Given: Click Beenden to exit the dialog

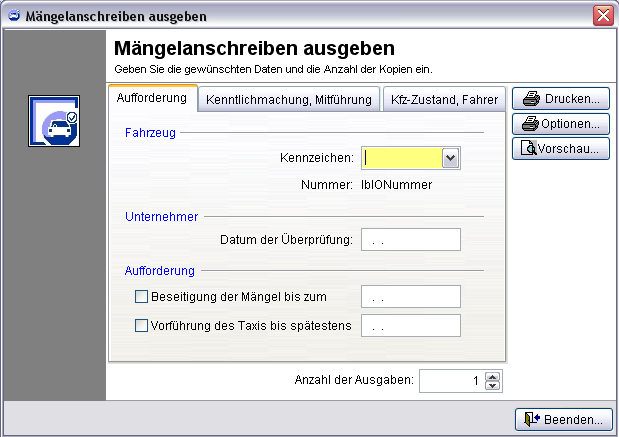Looking at the screenshot, I should click(561, 419).
